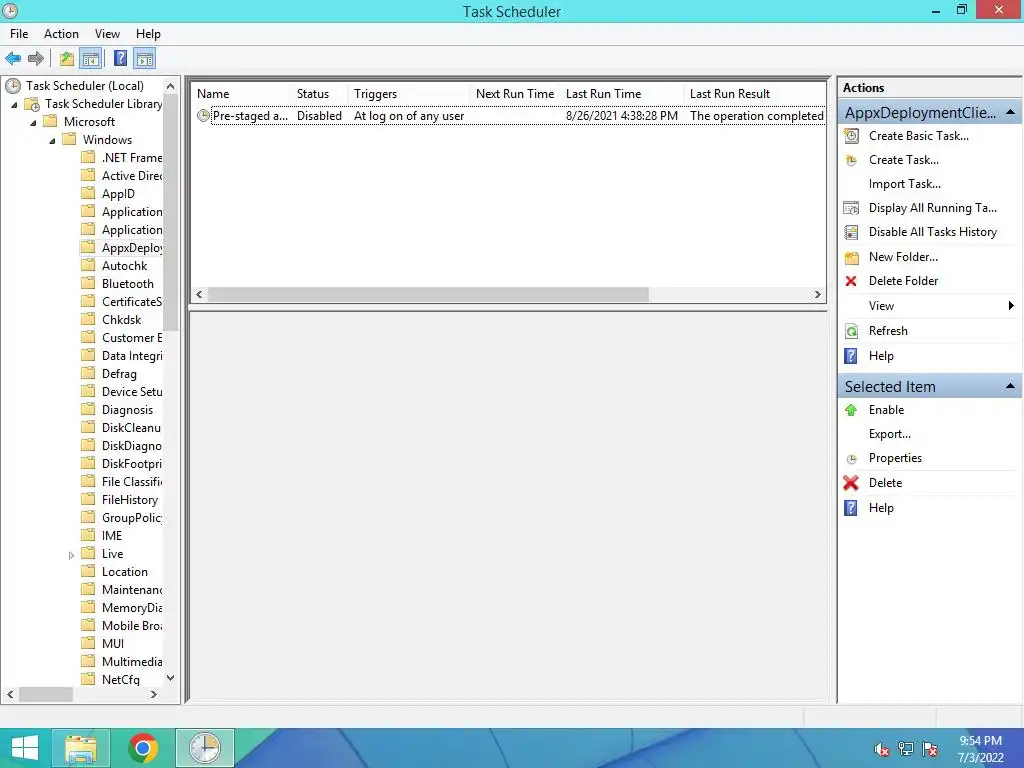Image resolution: width=1024 pixels, height=768 pixels.
Task: Click Import Task... action
Action: point(904,184)
